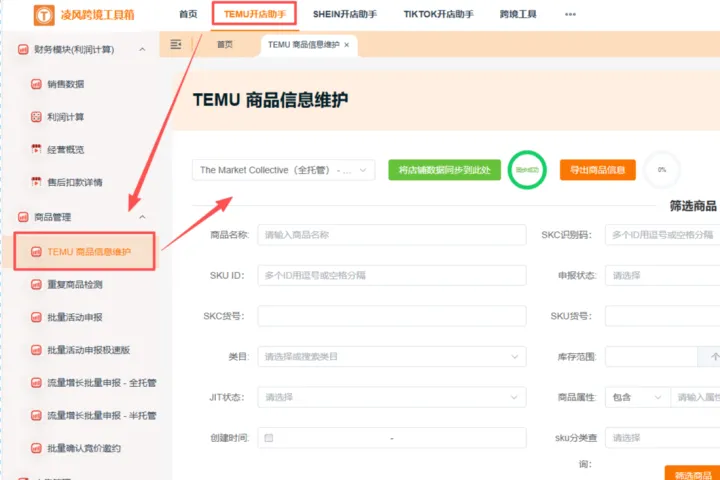The width and height of the screenshot is (720, 480).
Task: Open the 商品属性 包含 dropdown
Action: point(638,397)
